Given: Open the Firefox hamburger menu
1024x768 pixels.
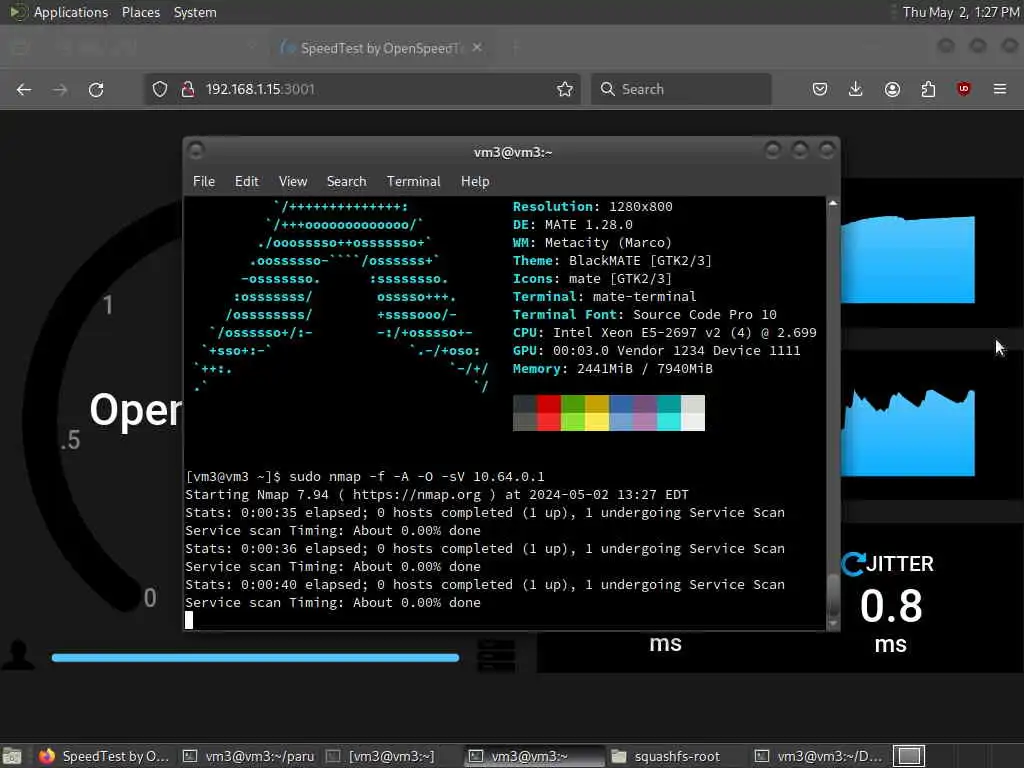Looking at the screenshot, I should point(1000,89).
